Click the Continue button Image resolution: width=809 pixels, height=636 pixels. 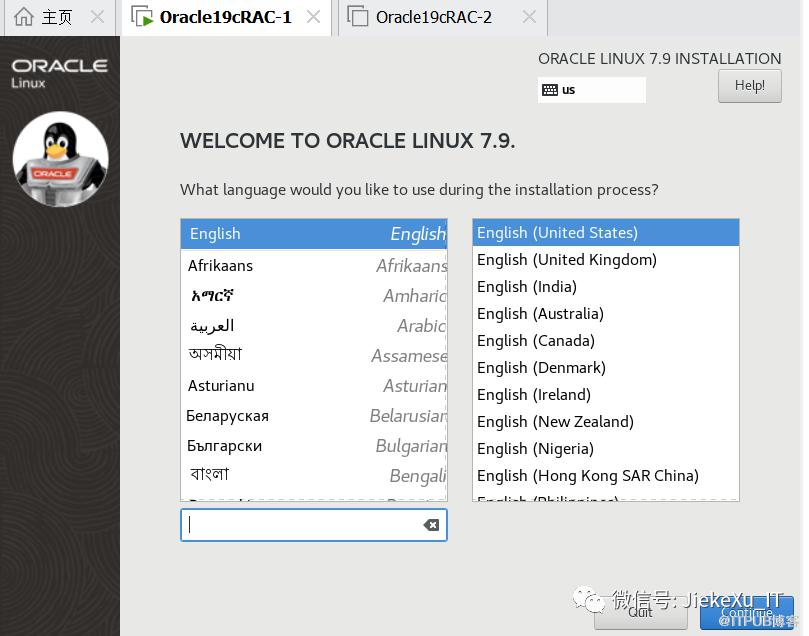[746, 613]
